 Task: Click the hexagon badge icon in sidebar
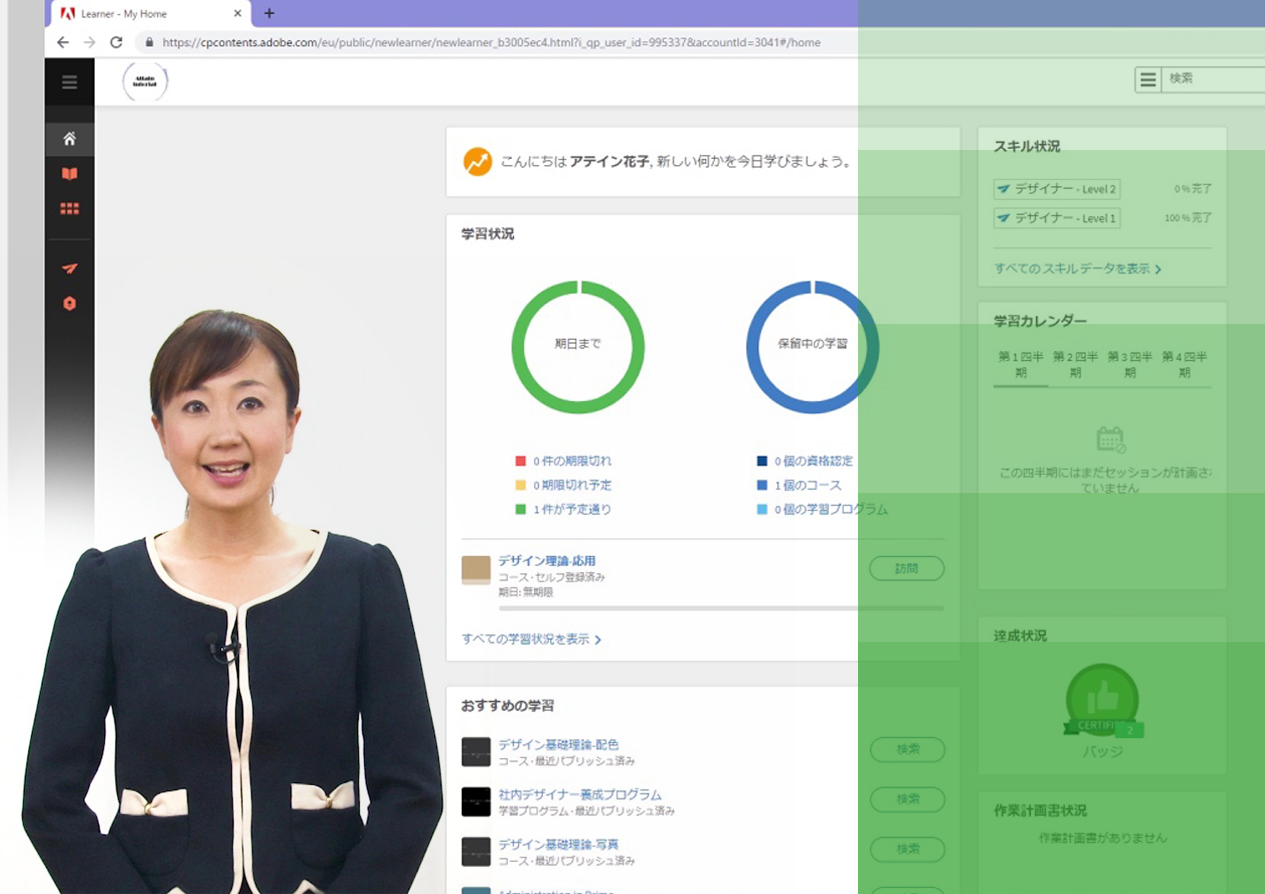69,304
